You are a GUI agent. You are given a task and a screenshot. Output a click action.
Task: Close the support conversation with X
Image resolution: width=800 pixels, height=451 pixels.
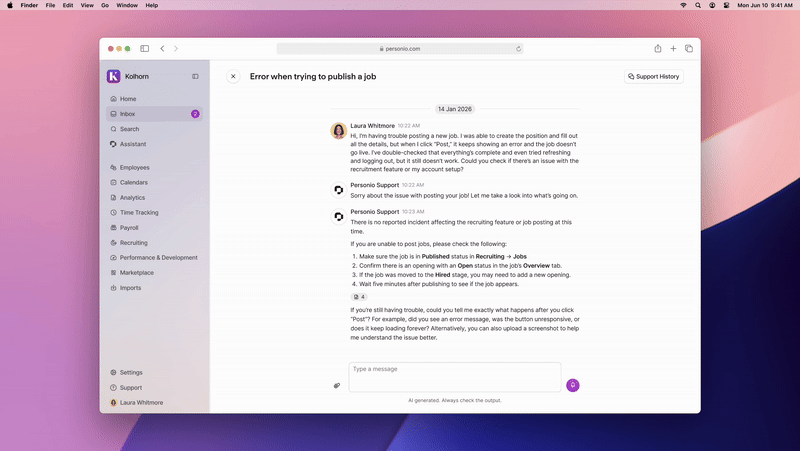click(x=233, y=76)
